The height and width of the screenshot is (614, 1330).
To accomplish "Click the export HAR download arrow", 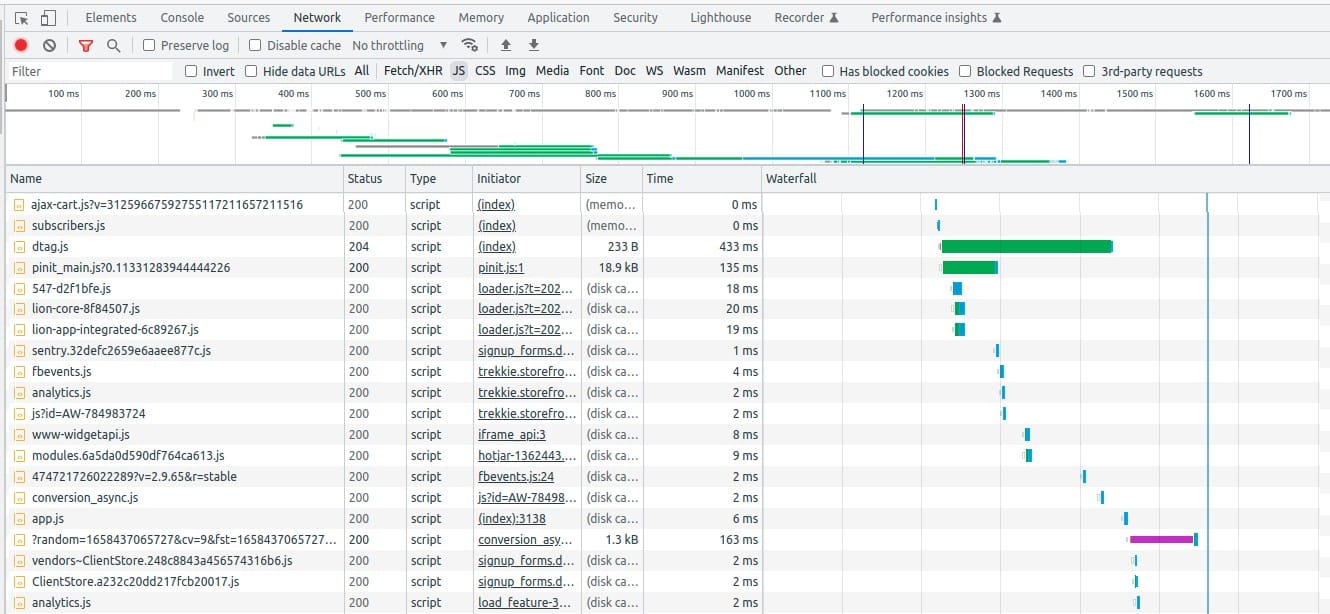I will (x=534, y=45).
